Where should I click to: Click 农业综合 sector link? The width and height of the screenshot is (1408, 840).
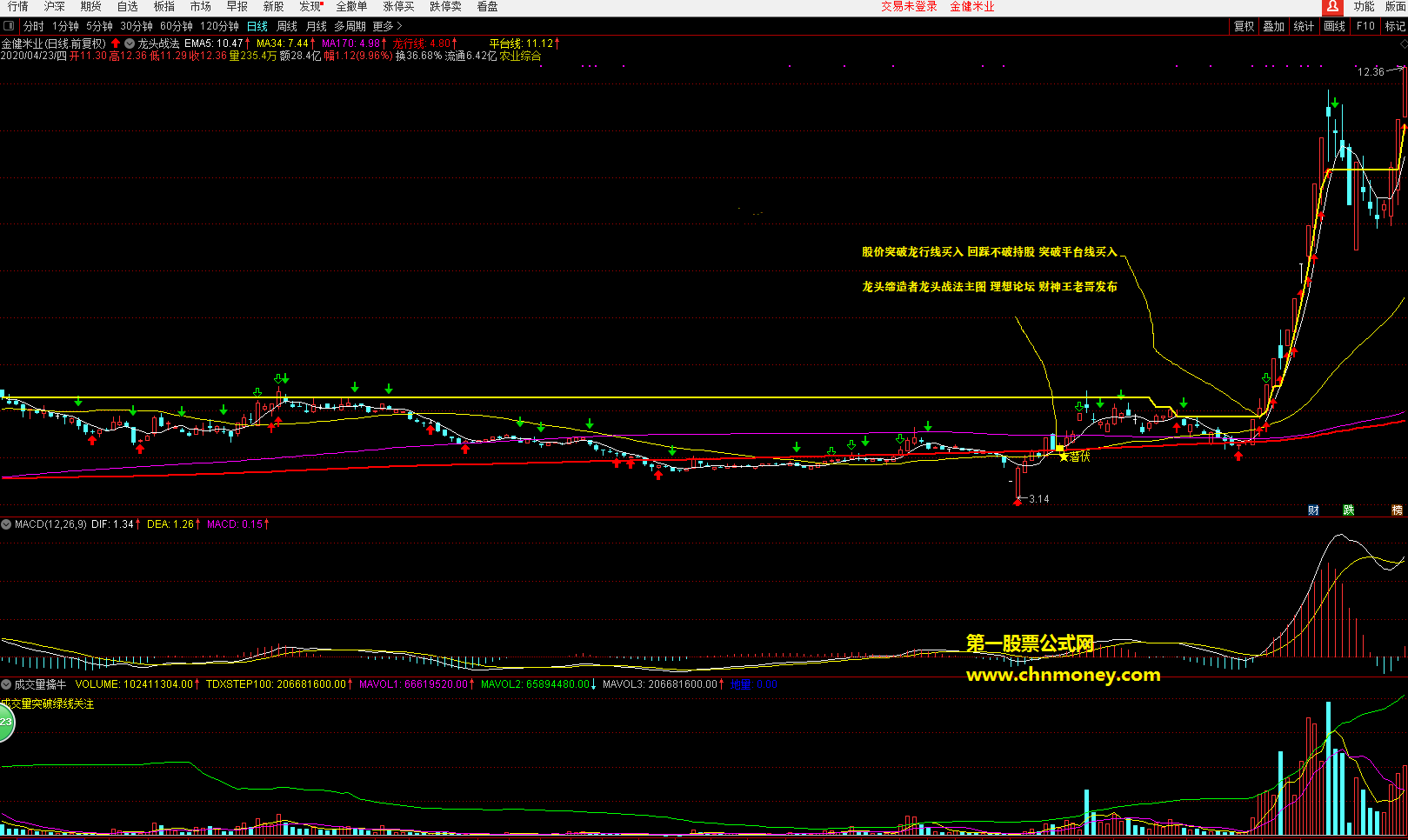tap(520, 56)
